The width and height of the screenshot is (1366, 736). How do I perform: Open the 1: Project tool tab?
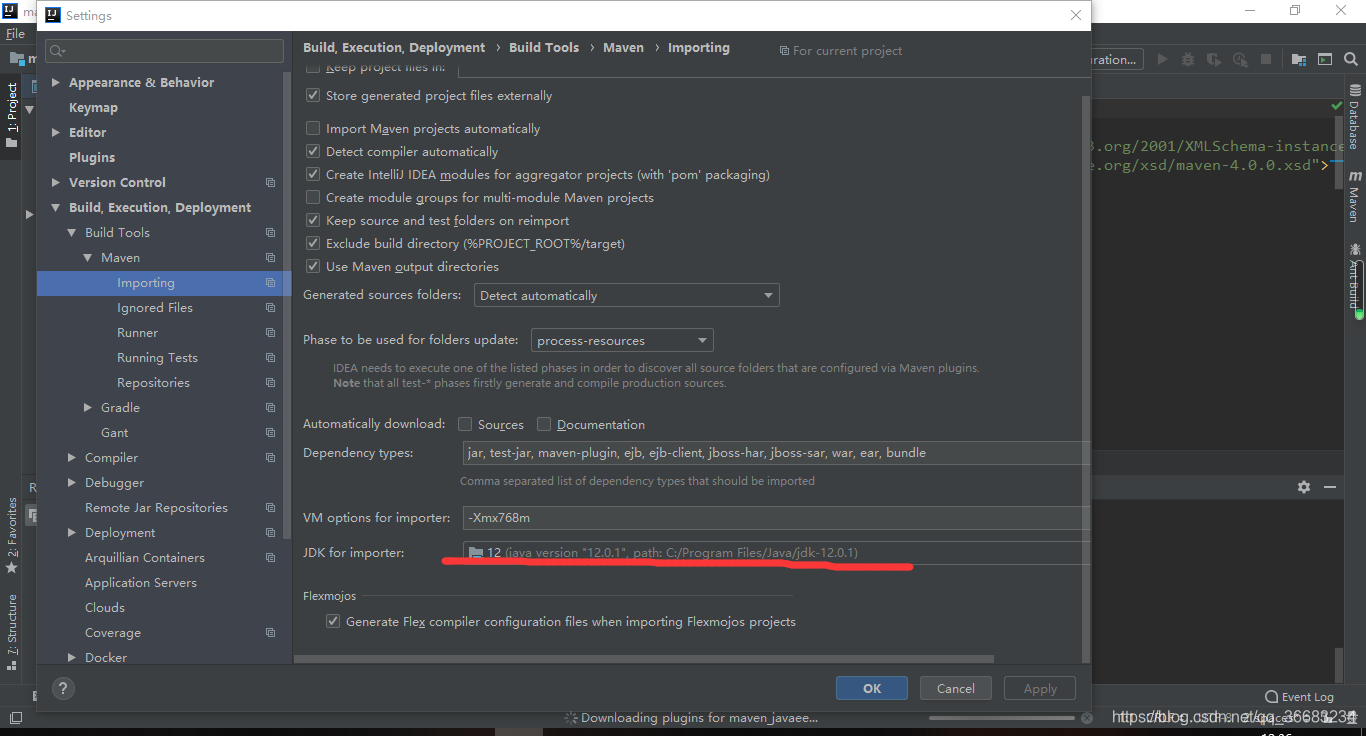(12, 116)
